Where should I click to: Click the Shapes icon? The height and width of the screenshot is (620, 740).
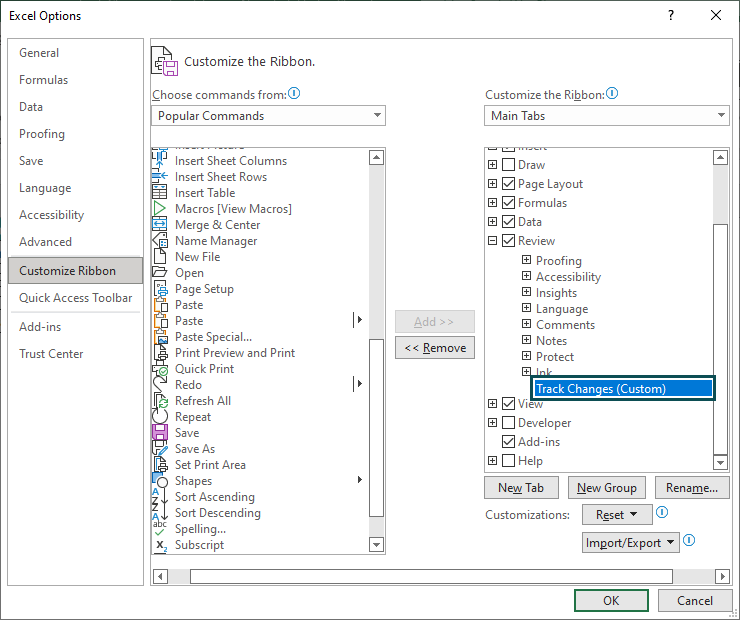pyautogui.click(x=160, y=481)
